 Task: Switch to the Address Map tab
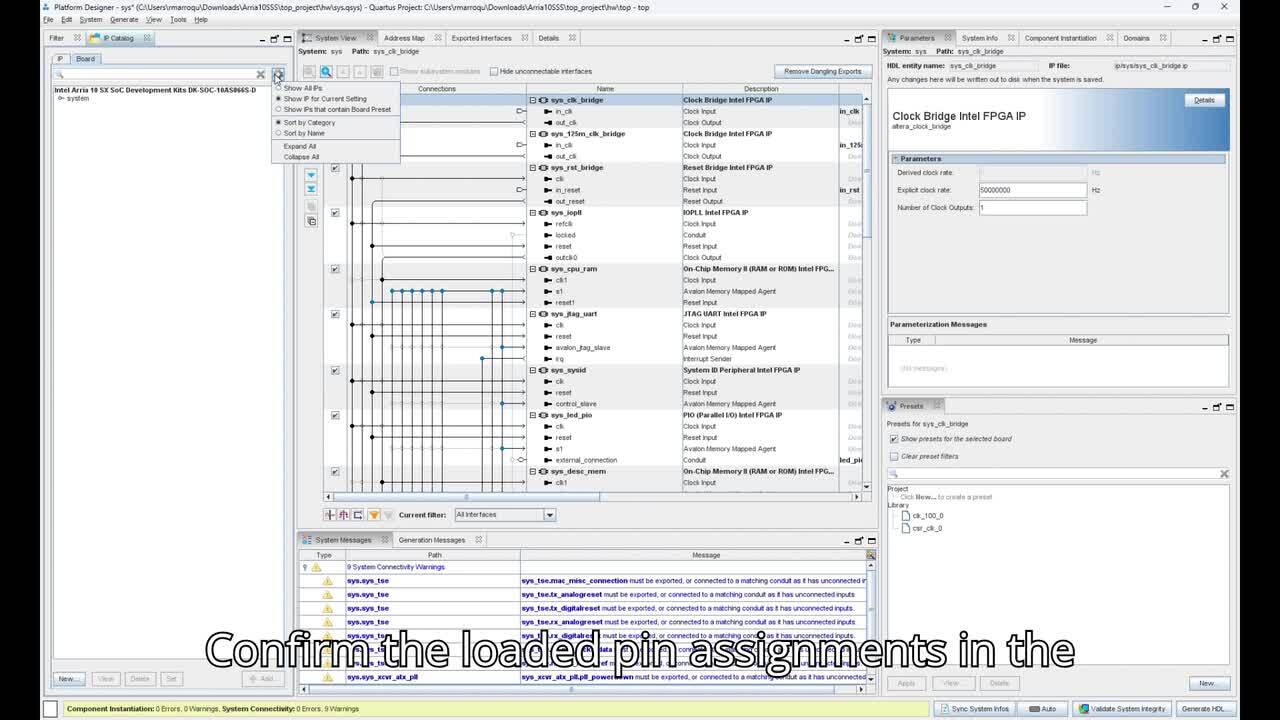(x=403, y=38)
